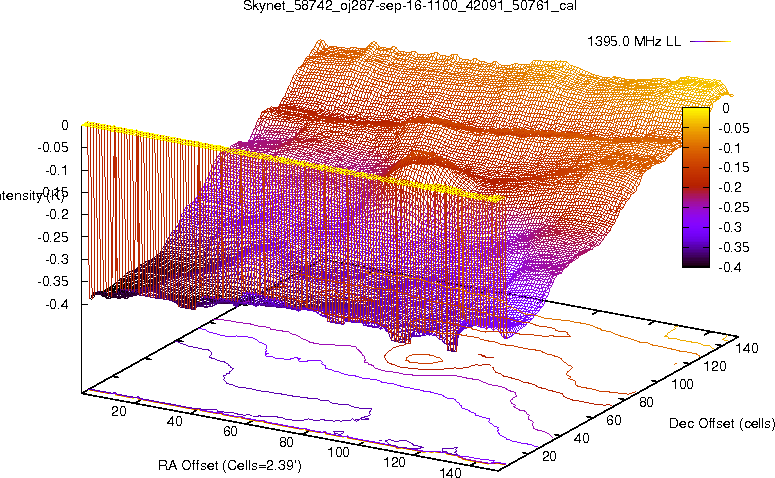Click the RA Offset (Cells=2.39') axis label
The image size is (775, 478).
[229, 465]
